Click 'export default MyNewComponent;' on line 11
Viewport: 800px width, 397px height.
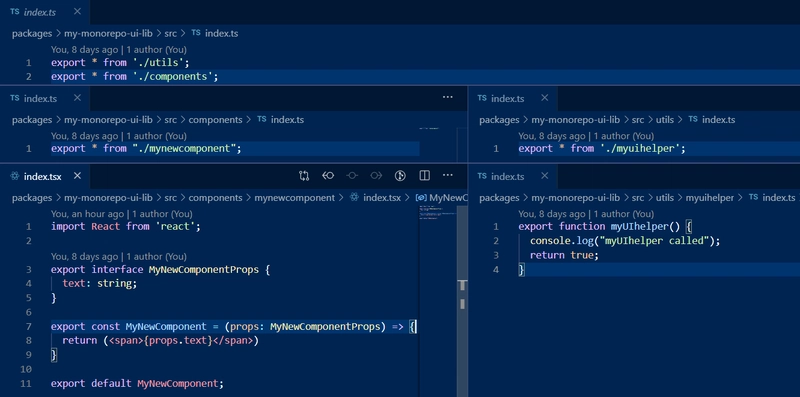tap(137, 383)
